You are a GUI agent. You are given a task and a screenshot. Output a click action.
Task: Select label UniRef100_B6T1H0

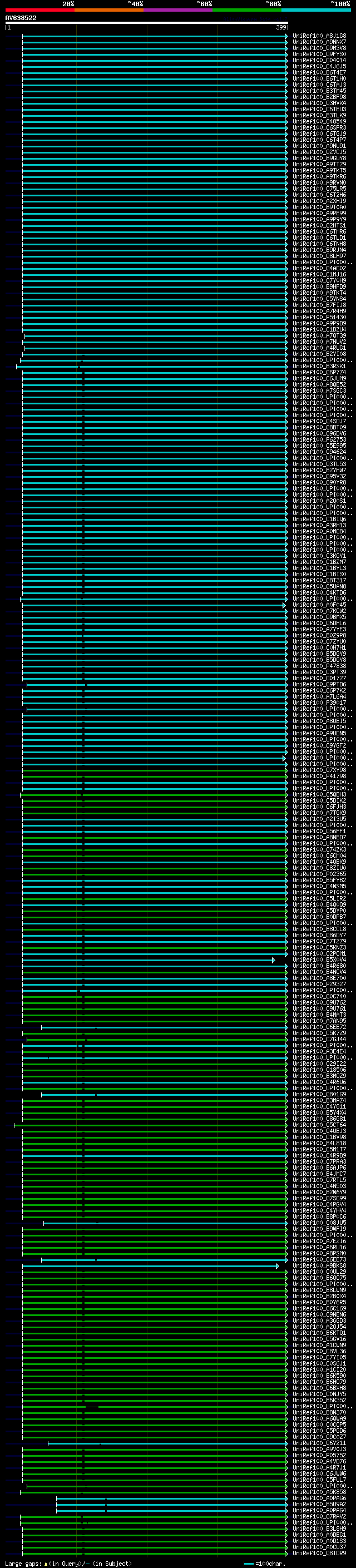[x=319, y=78]
